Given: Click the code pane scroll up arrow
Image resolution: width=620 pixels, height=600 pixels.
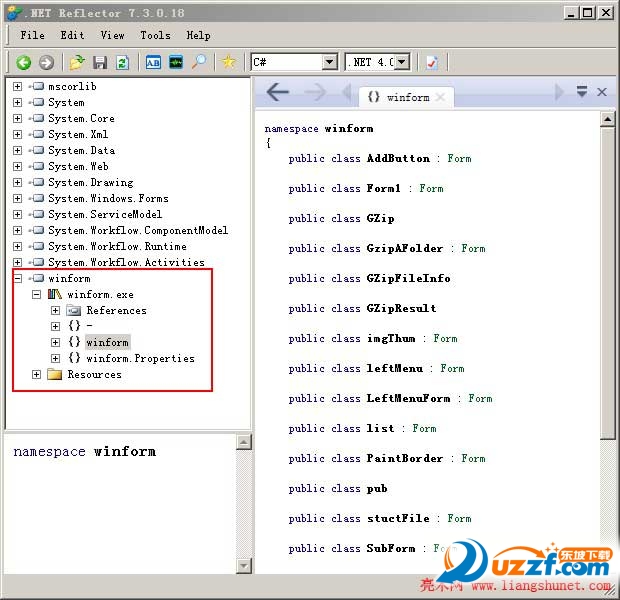Looking at the screenshot, I should pos(607,119).
